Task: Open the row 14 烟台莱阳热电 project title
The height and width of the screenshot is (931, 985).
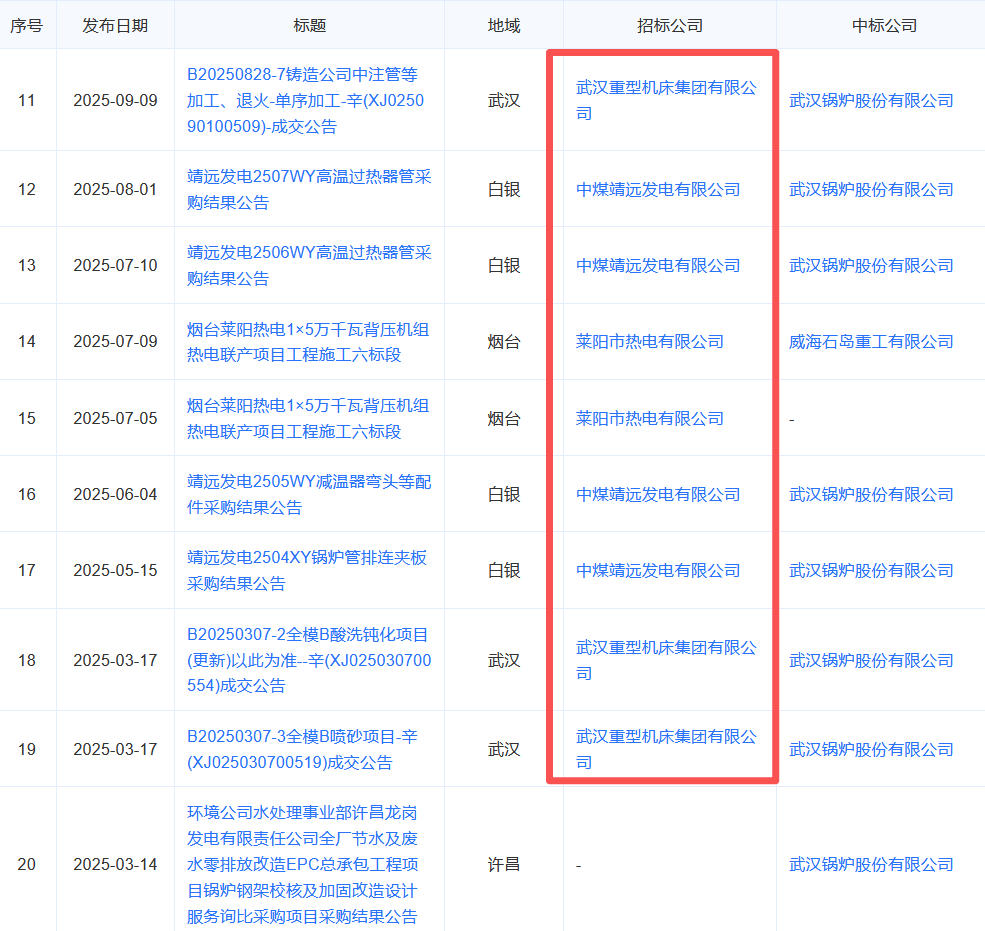Action: [308, 342]
